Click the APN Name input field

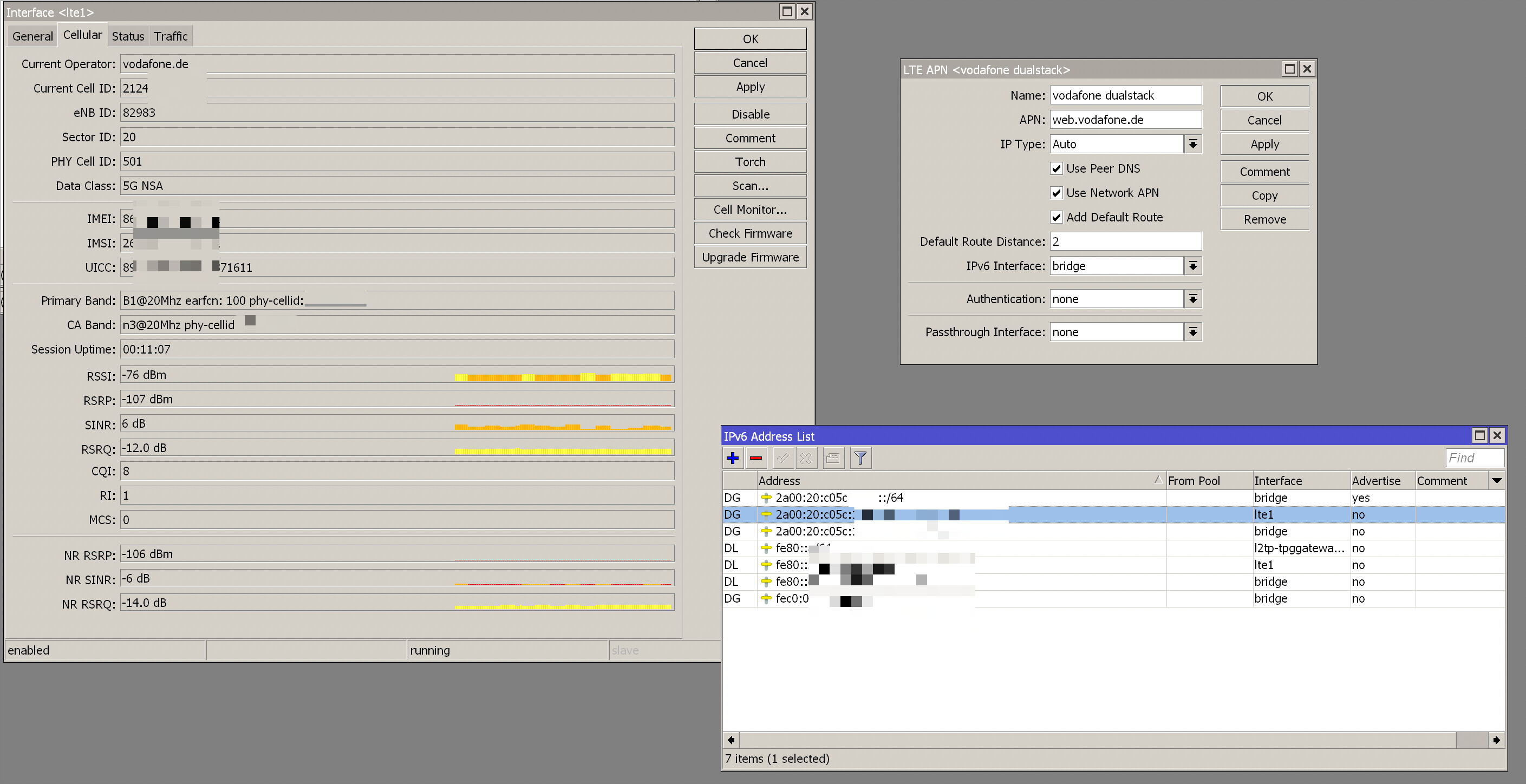coord(1125,95)
